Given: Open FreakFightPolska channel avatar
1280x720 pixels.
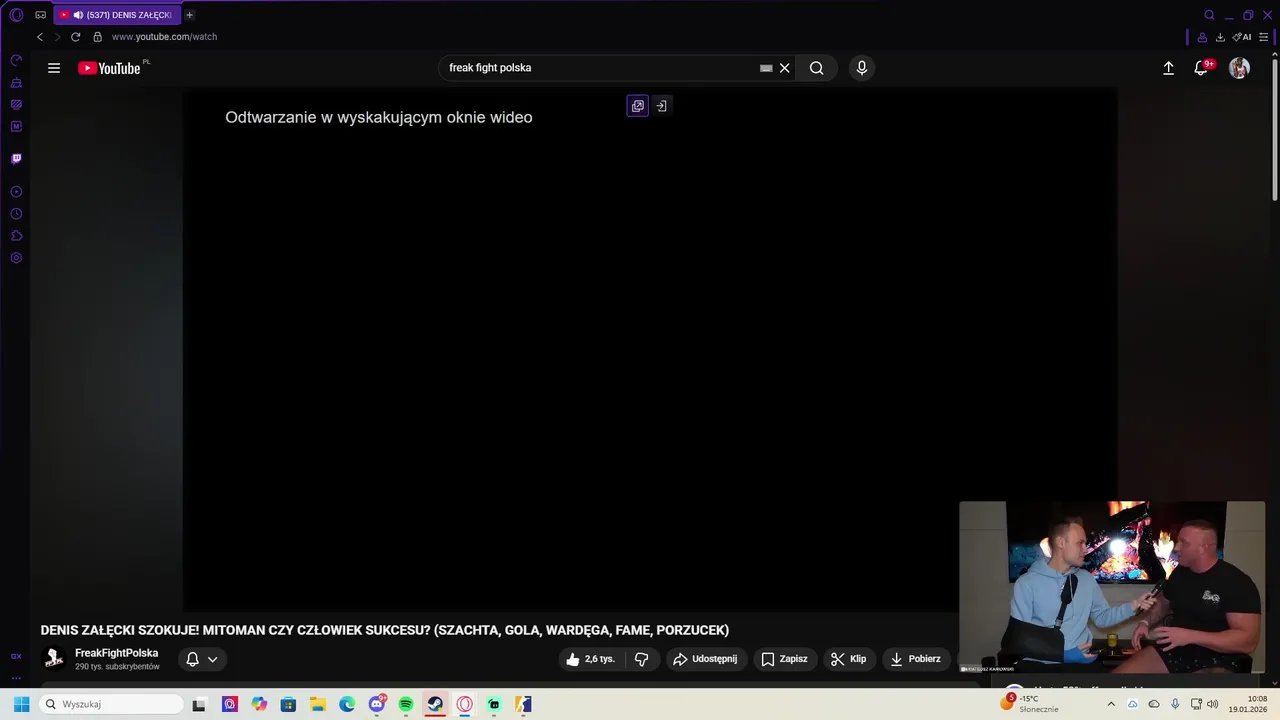Looking at the screenshot, I should pos(54,659).
